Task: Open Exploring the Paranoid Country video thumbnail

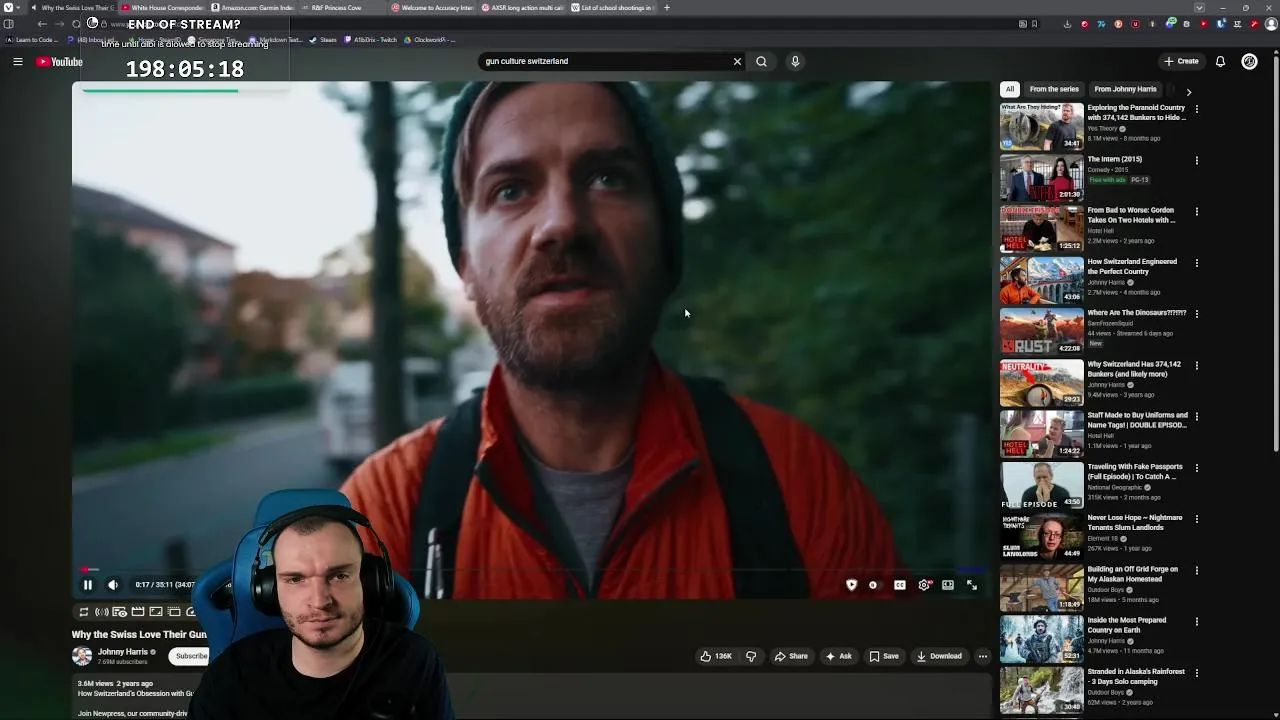Action: tap(1042, 126)
